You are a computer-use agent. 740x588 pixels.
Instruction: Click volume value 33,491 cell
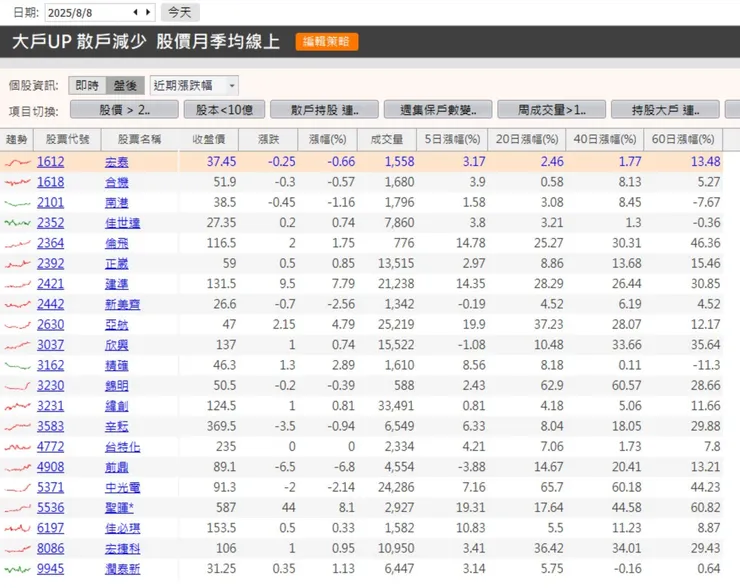coord(396,406)
